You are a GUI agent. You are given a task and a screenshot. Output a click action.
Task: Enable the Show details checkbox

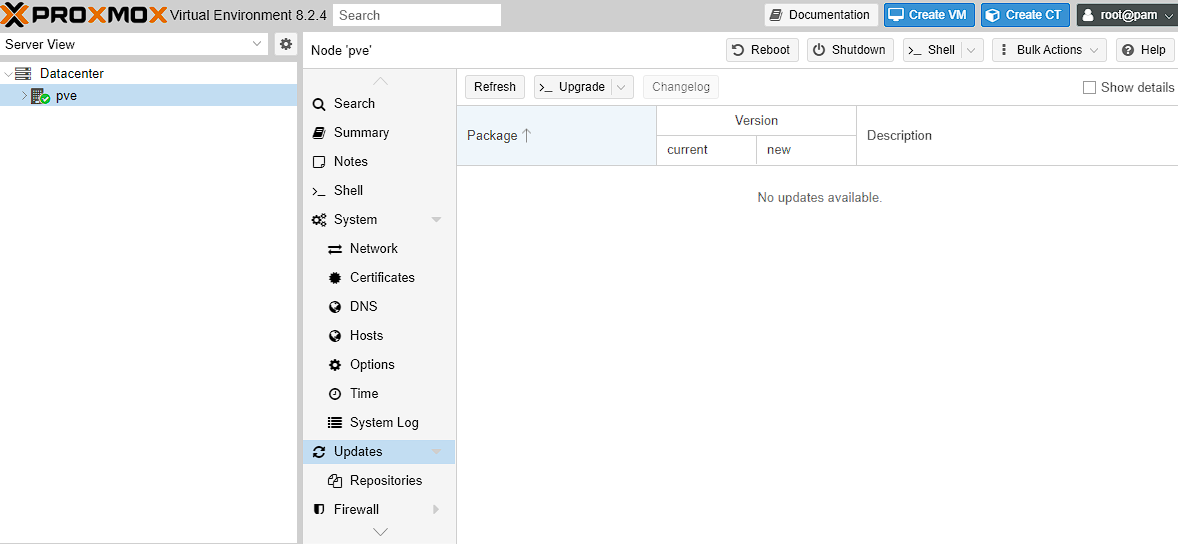(1089, 87)
